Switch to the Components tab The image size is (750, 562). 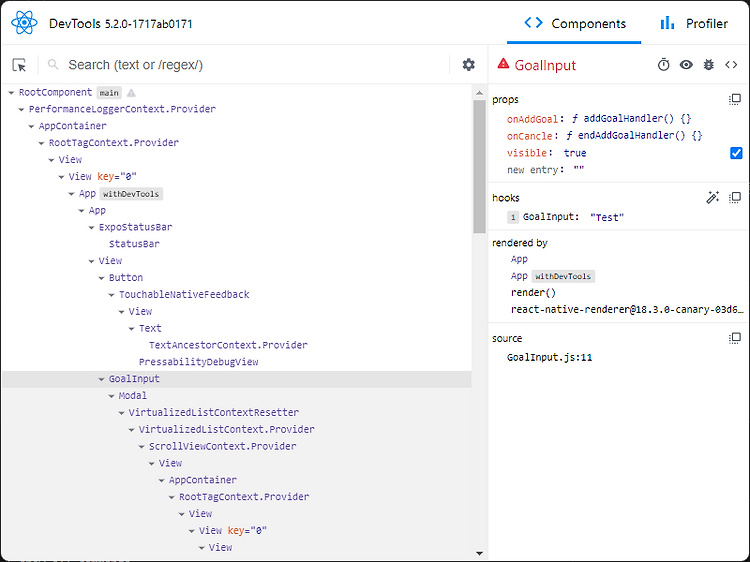574,23
